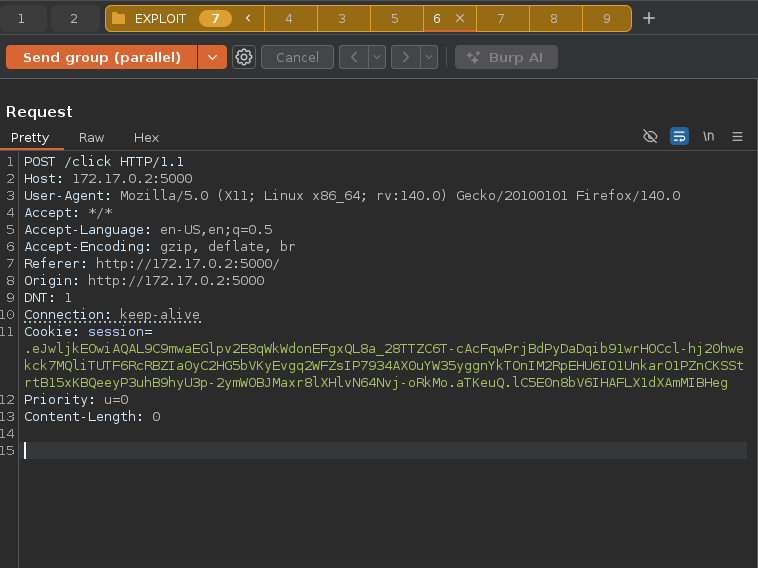Open the back history dropdown arrow

click(x=377, y=57)
